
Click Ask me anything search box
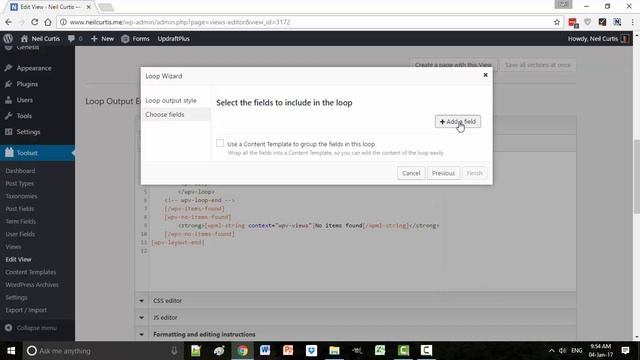[x=102, y=351]
